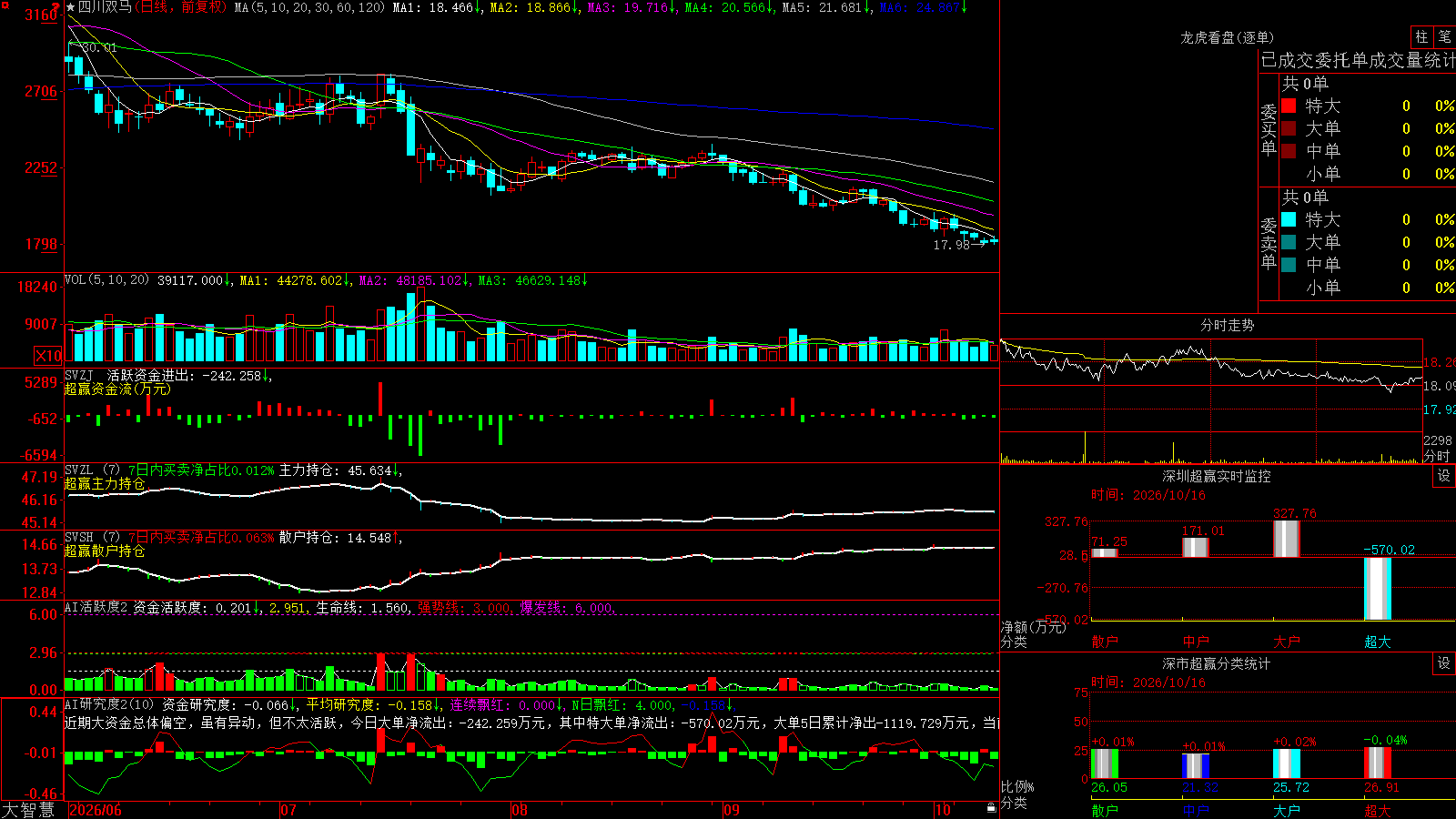Select the 分时走势 panel title
1456x819 pixels.
click(x=1227, y=325)
